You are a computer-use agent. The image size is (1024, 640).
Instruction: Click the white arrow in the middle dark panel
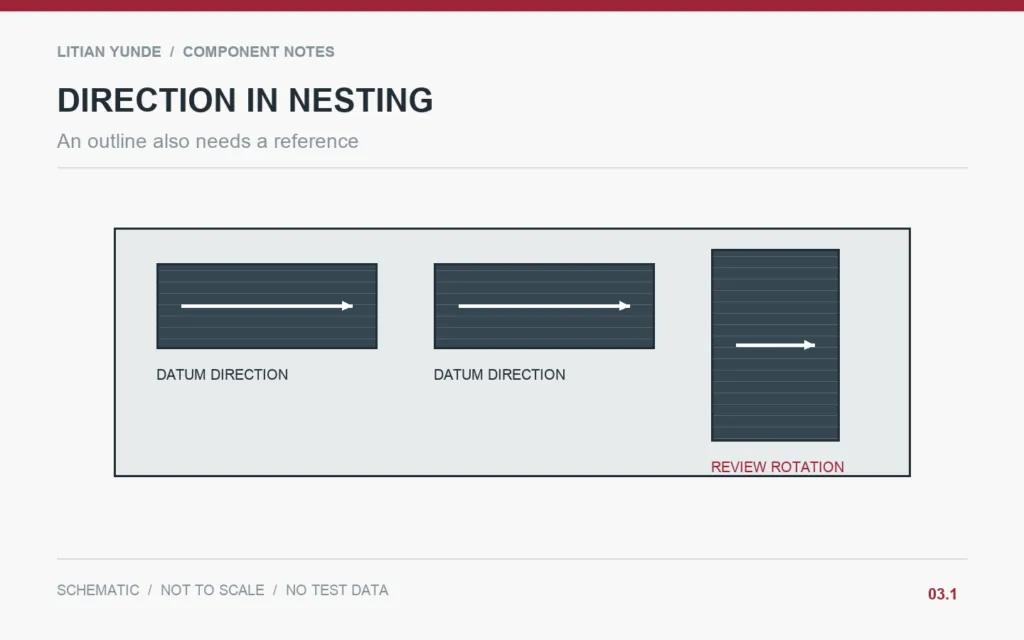click(x=545, y=306)
